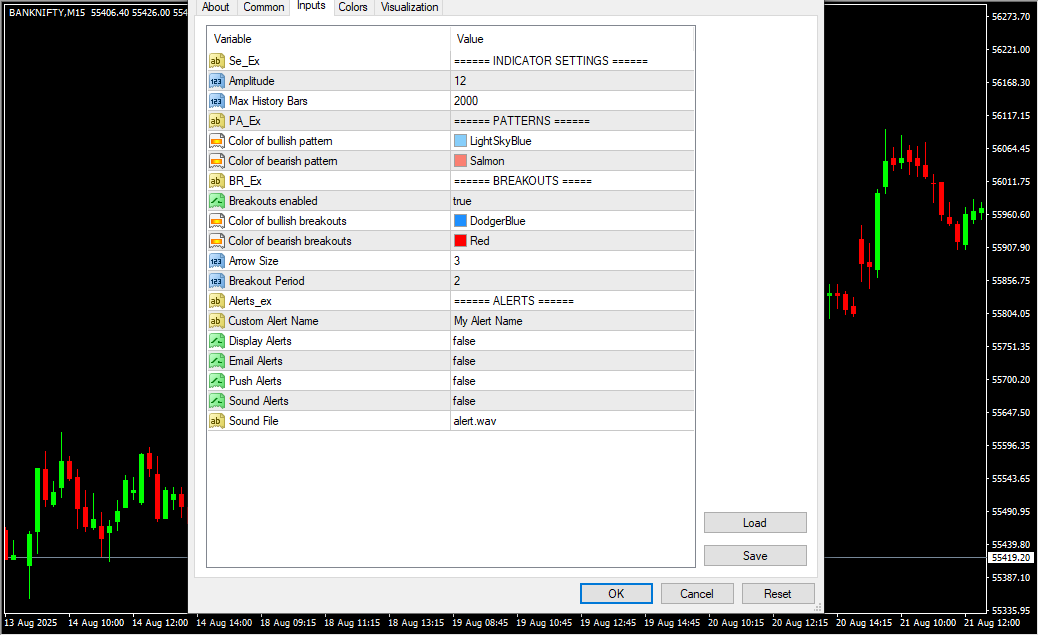Viewport: 1039px width, 636px height.
Task: Toggle the Display Alerts false value
Action: point(570,341)
